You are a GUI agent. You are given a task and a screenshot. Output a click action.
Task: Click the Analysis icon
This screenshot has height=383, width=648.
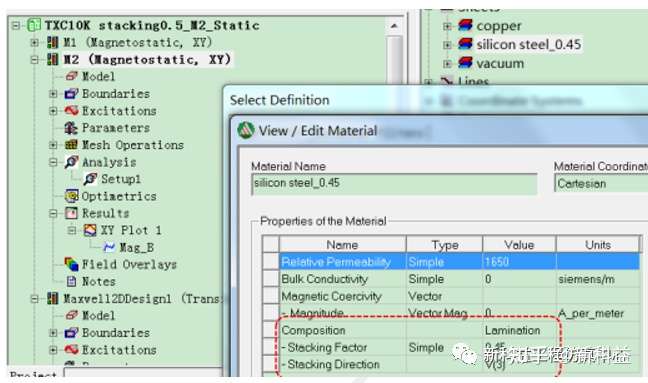click(71, 162)
